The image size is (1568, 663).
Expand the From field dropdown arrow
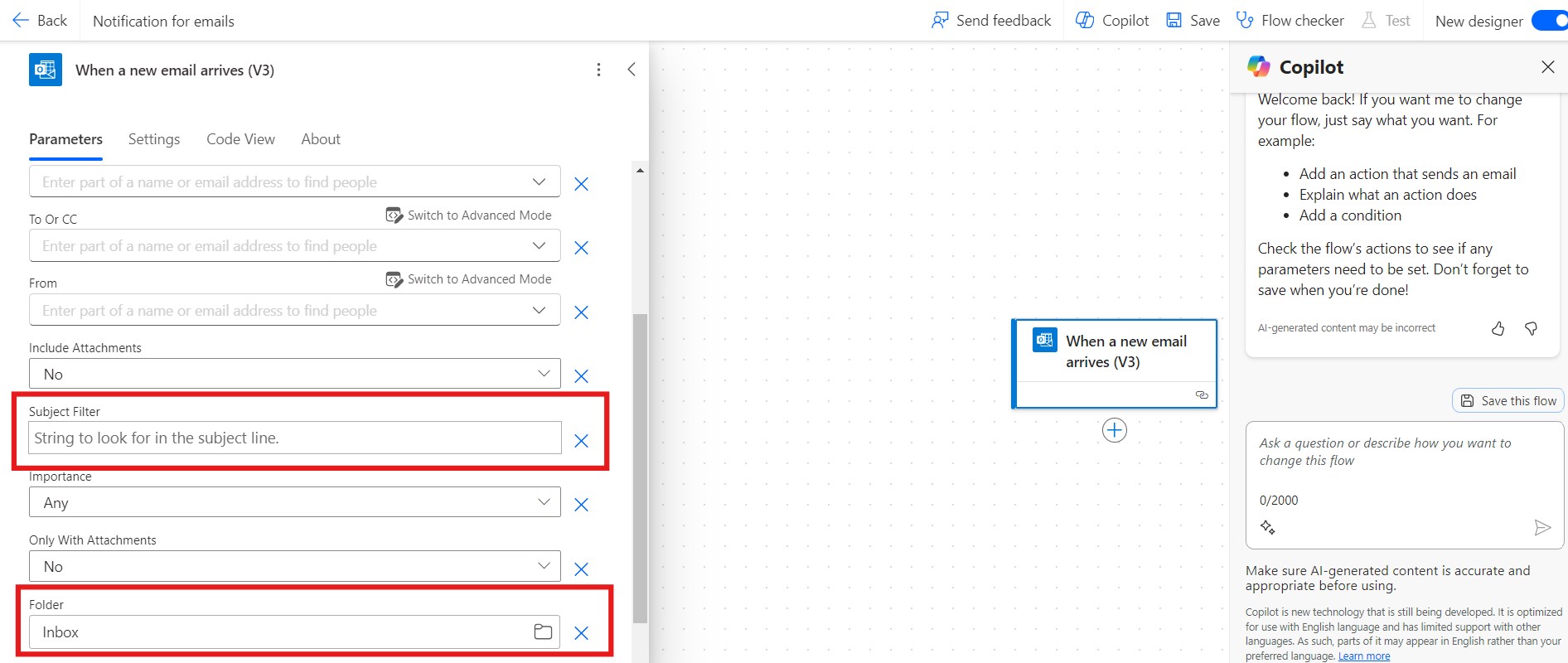point(539,310)
